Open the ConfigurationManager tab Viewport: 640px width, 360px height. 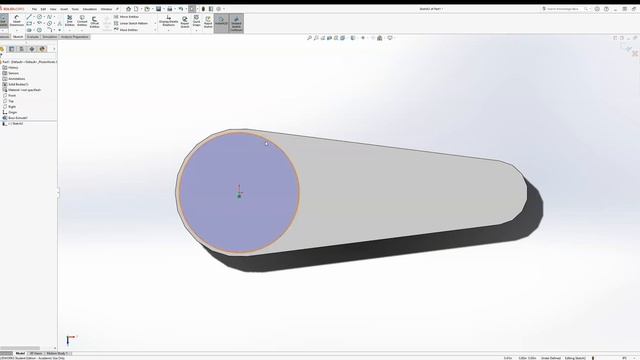[22, 49]
